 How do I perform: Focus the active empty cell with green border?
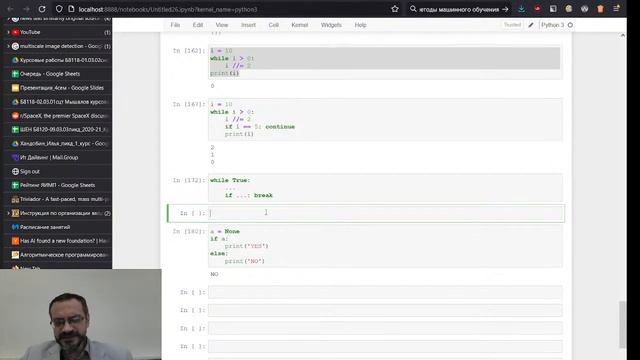[x=386, y=213]
